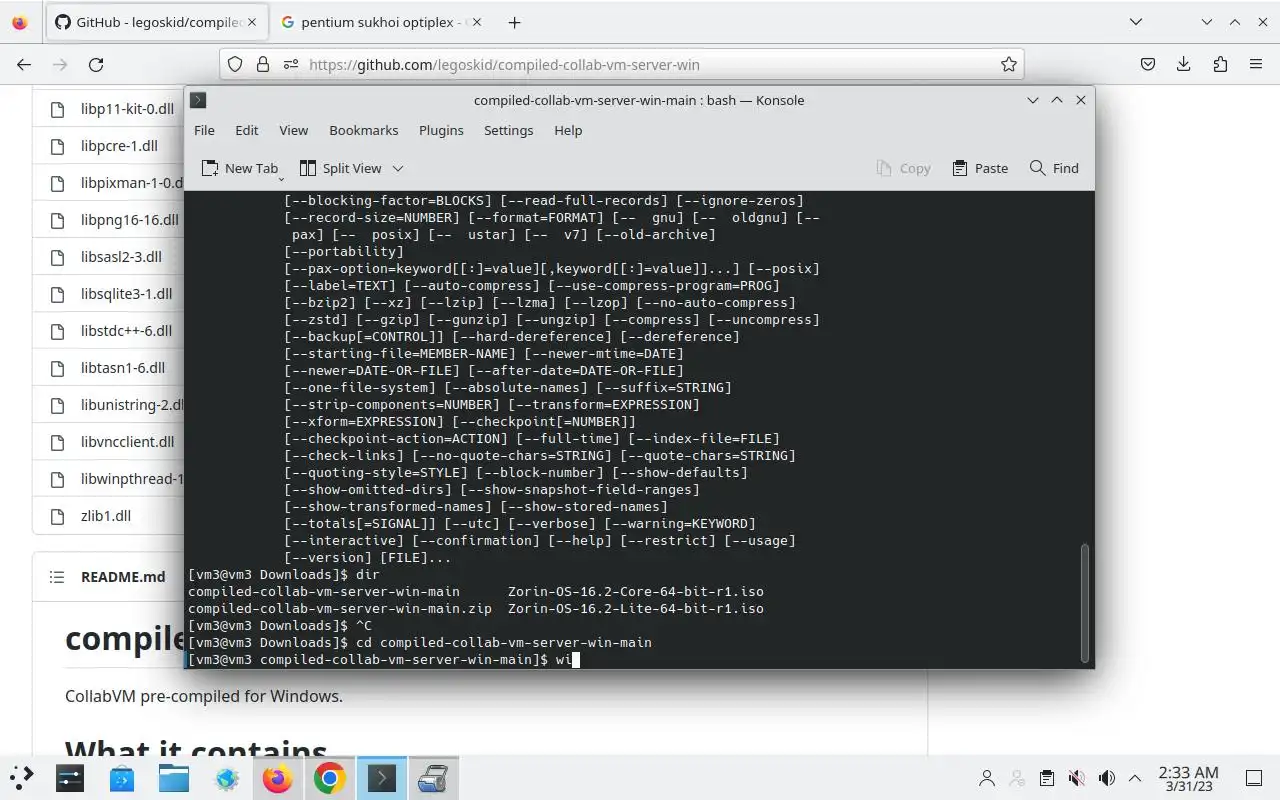1280x800 pixels.
Task: Click the Konsole terminal taskbar icon
Action: pyautogui.click(x=382, y=777)
